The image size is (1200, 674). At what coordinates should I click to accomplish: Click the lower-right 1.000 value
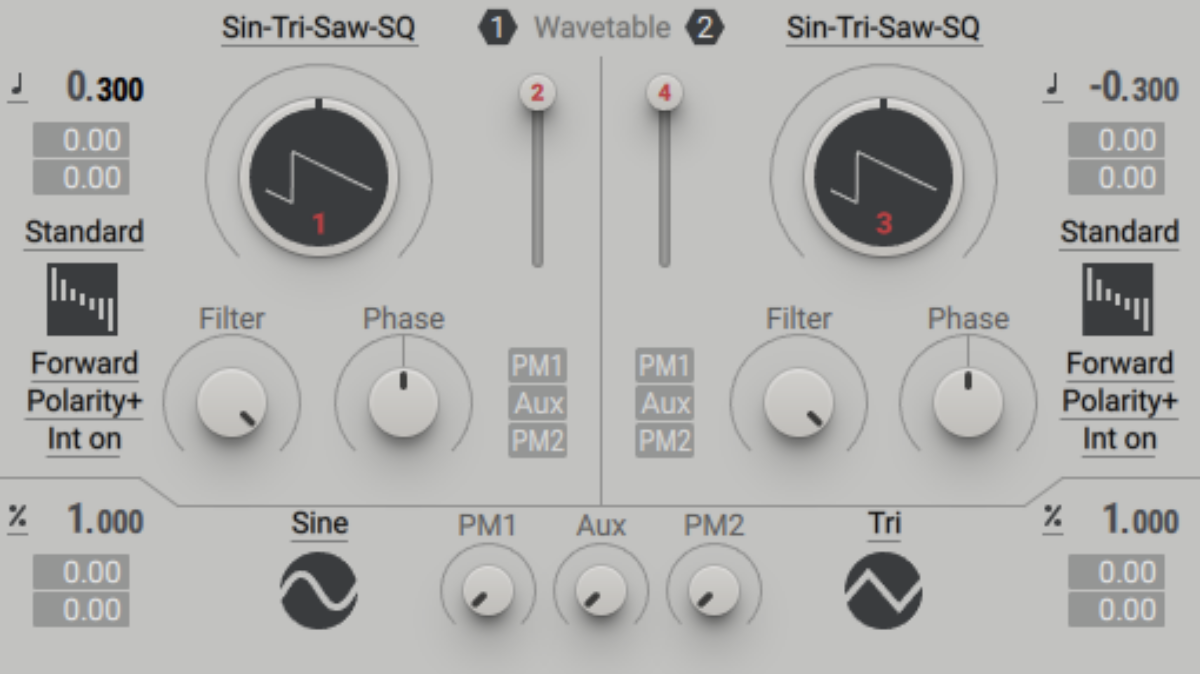[x=1140, y=520]
